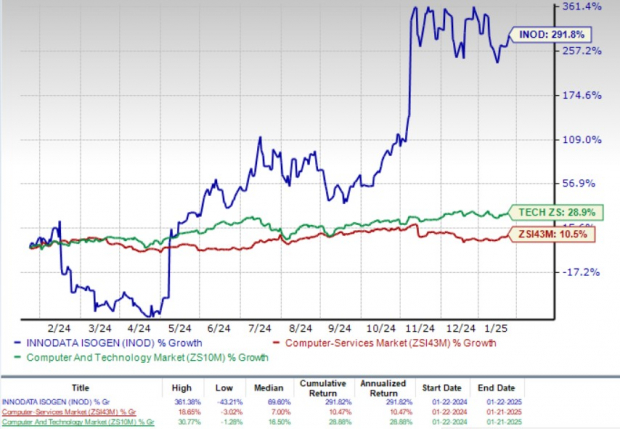The width and height of the screenshot is (620, 429).
Task: Click the 7/24 x-axis date label
Action: [x=259, y=329]
